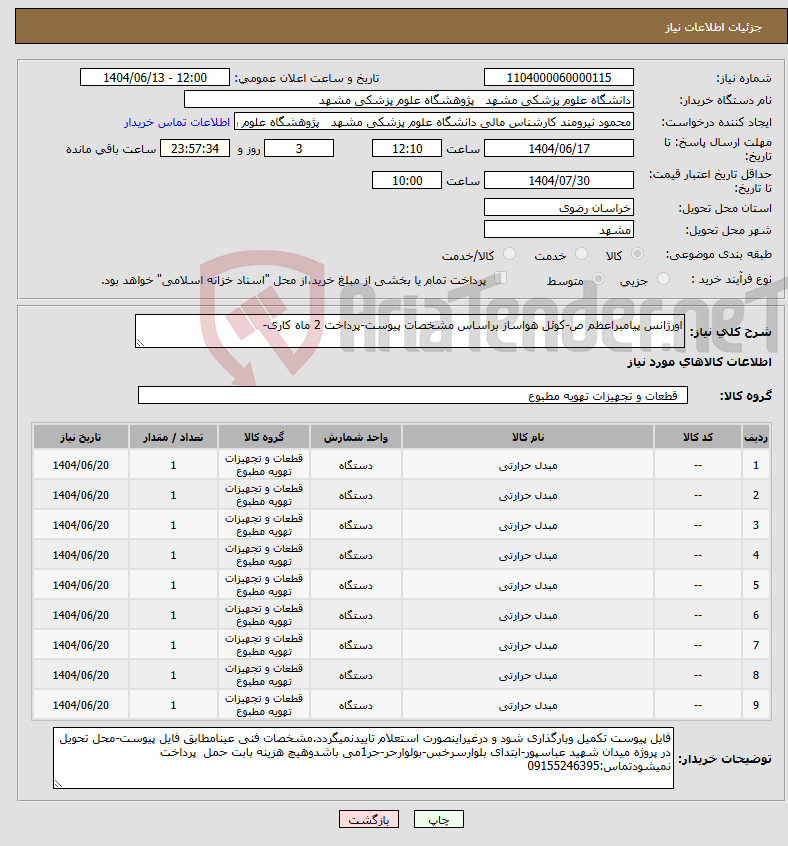Click the استان محل تحویل field خراسان رضوی
Screen dimensions: 788x846
tap(559, 207)
